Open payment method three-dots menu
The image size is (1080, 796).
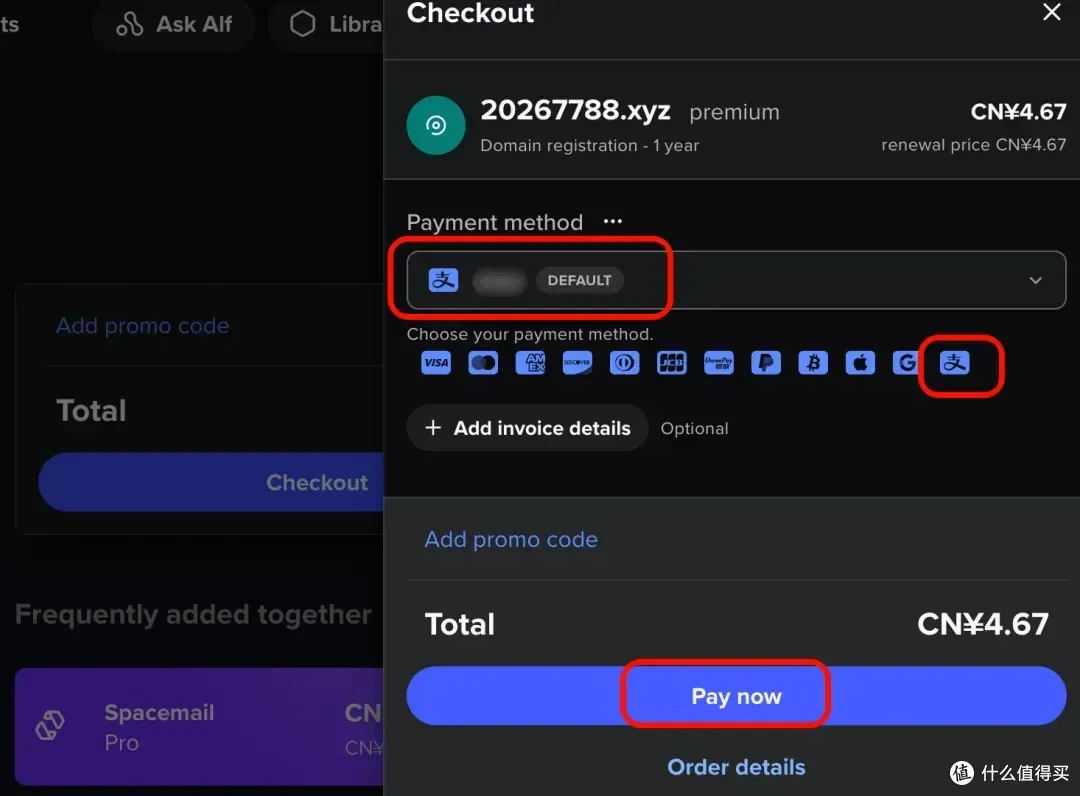[x=613, y=222]
